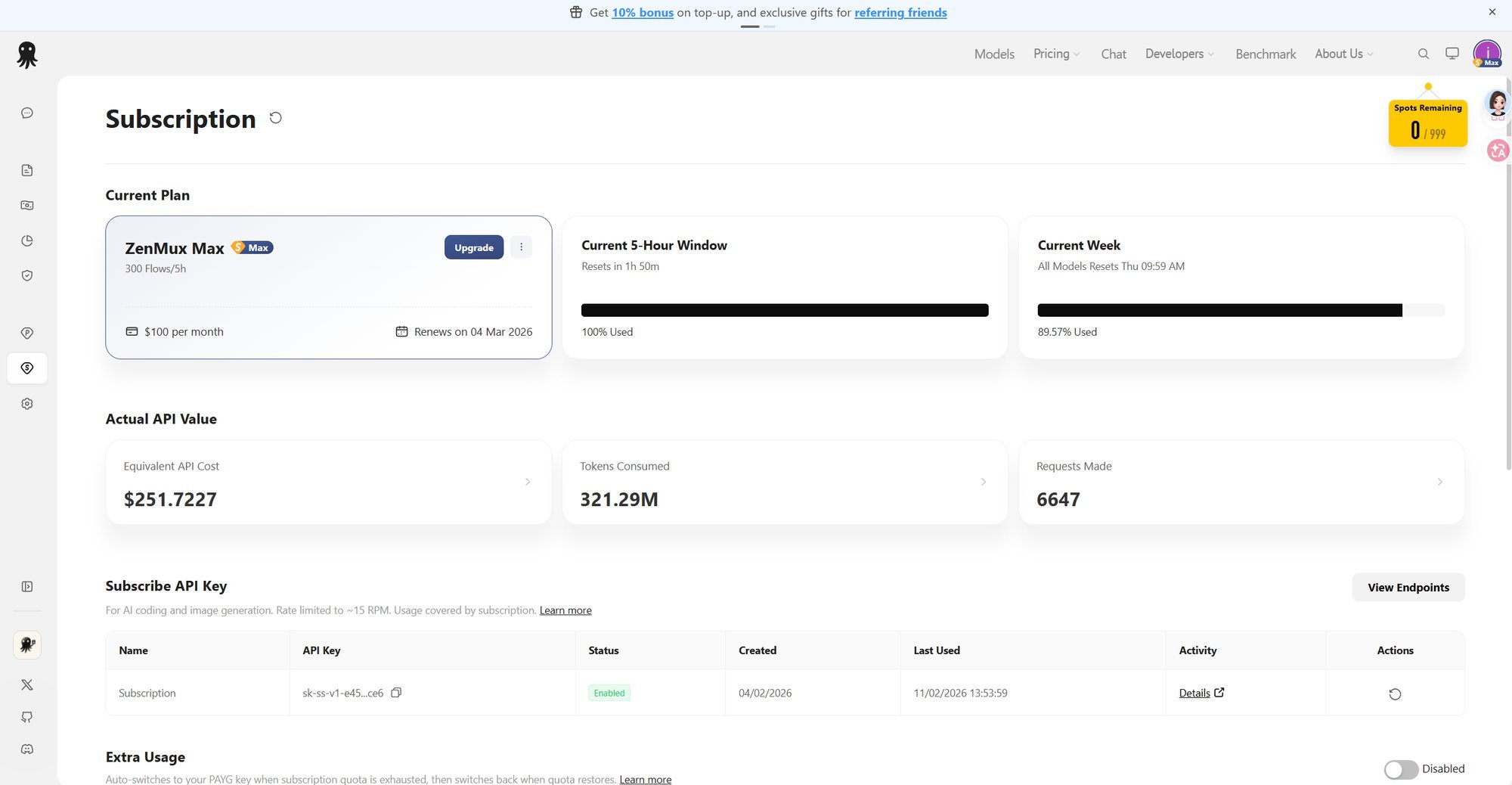Click the pink translate widget icon

click(x=1498, y=150)
